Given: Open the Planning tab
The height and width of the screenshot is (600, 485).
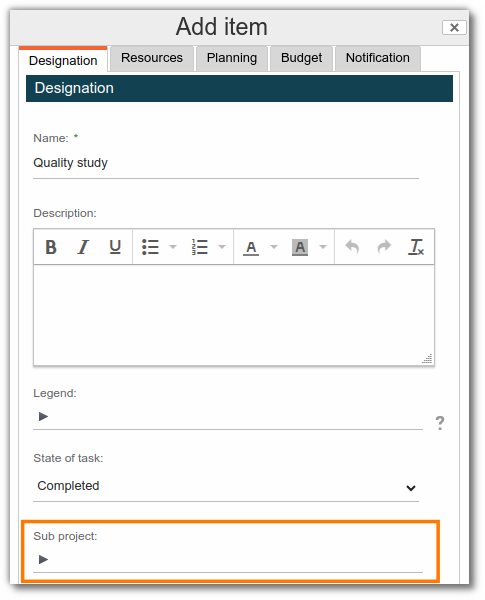Looking at the screenshot, I should pos(232,58).
